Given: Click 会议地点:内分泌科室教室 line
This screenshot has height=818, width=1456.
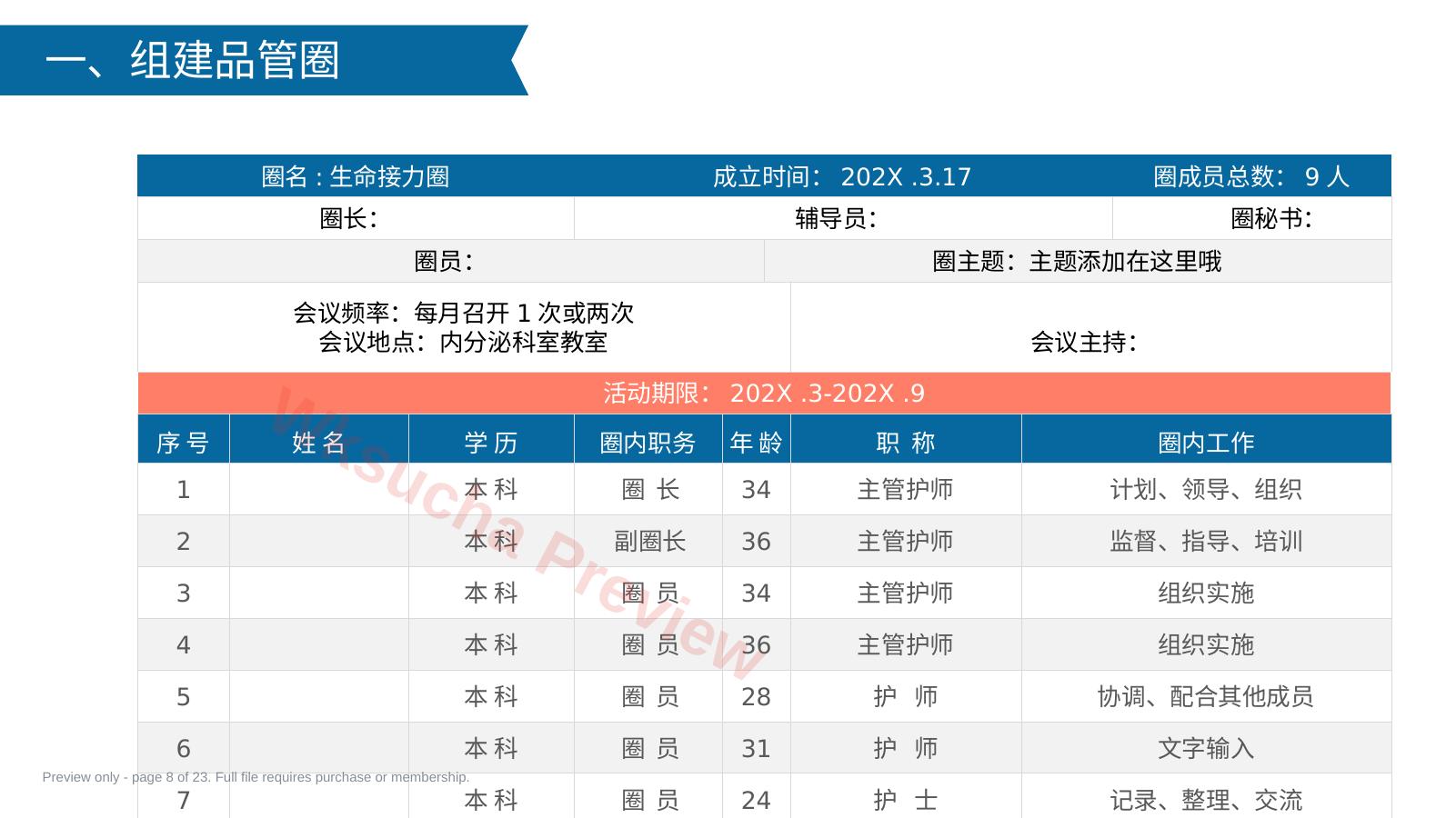Looking at the screenshot, I should pos(463,342).
